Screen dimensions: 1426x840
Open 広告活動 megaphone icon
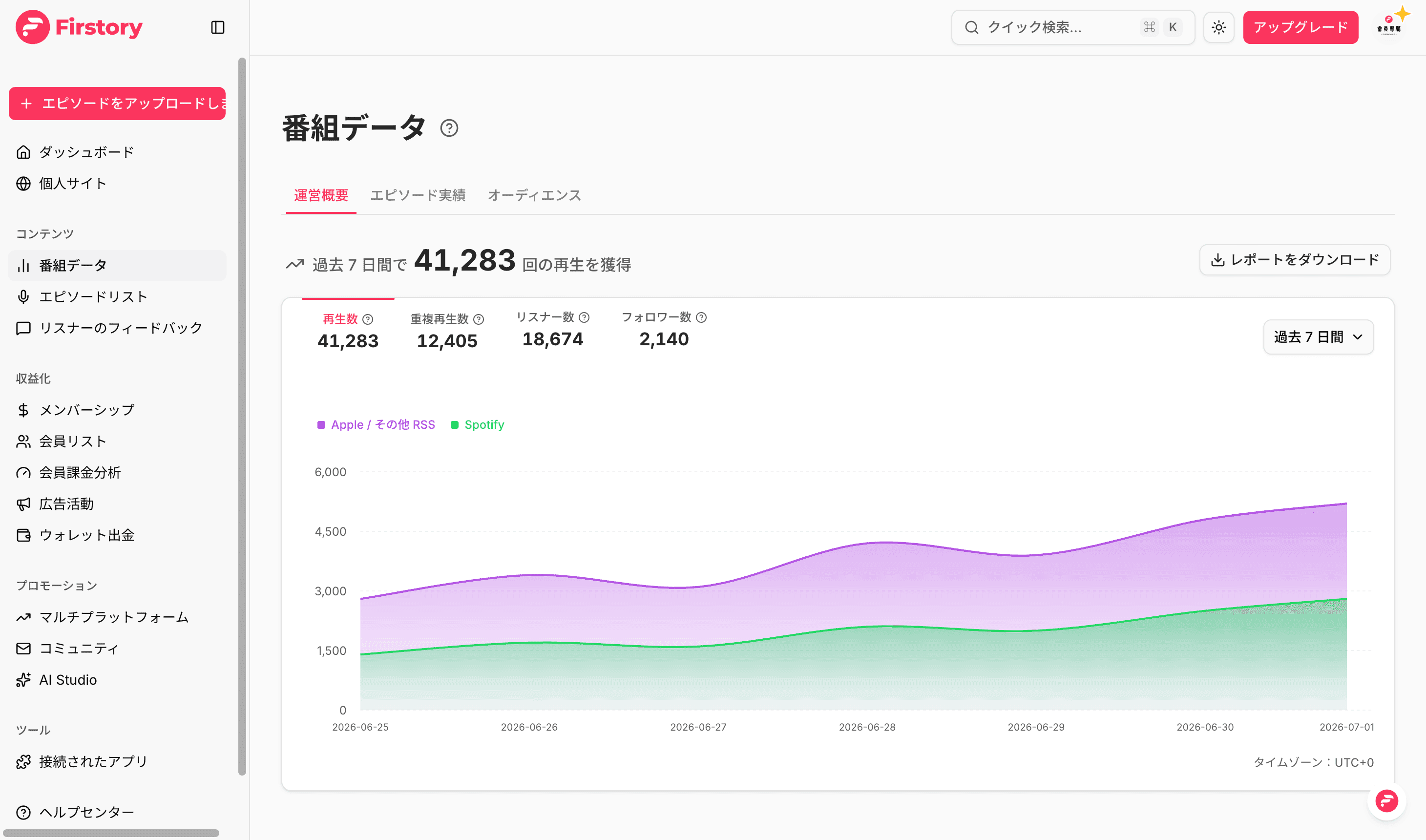coord(23,504)
